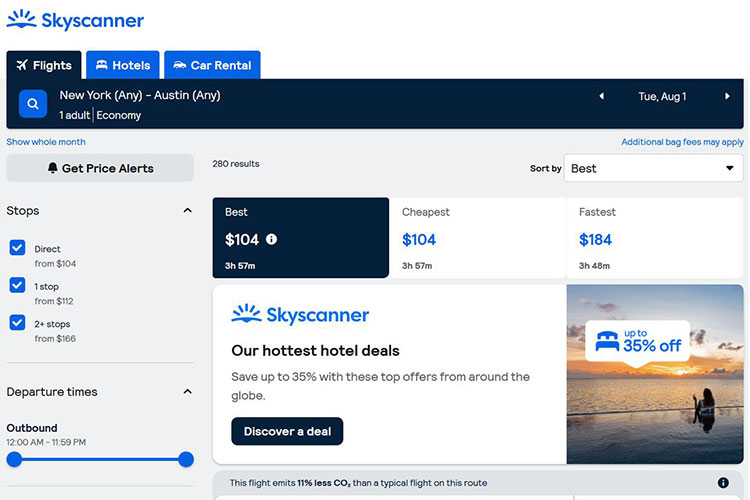Collapse the Departure times section
Screen dimensions: 750x500
pos(188,391)
